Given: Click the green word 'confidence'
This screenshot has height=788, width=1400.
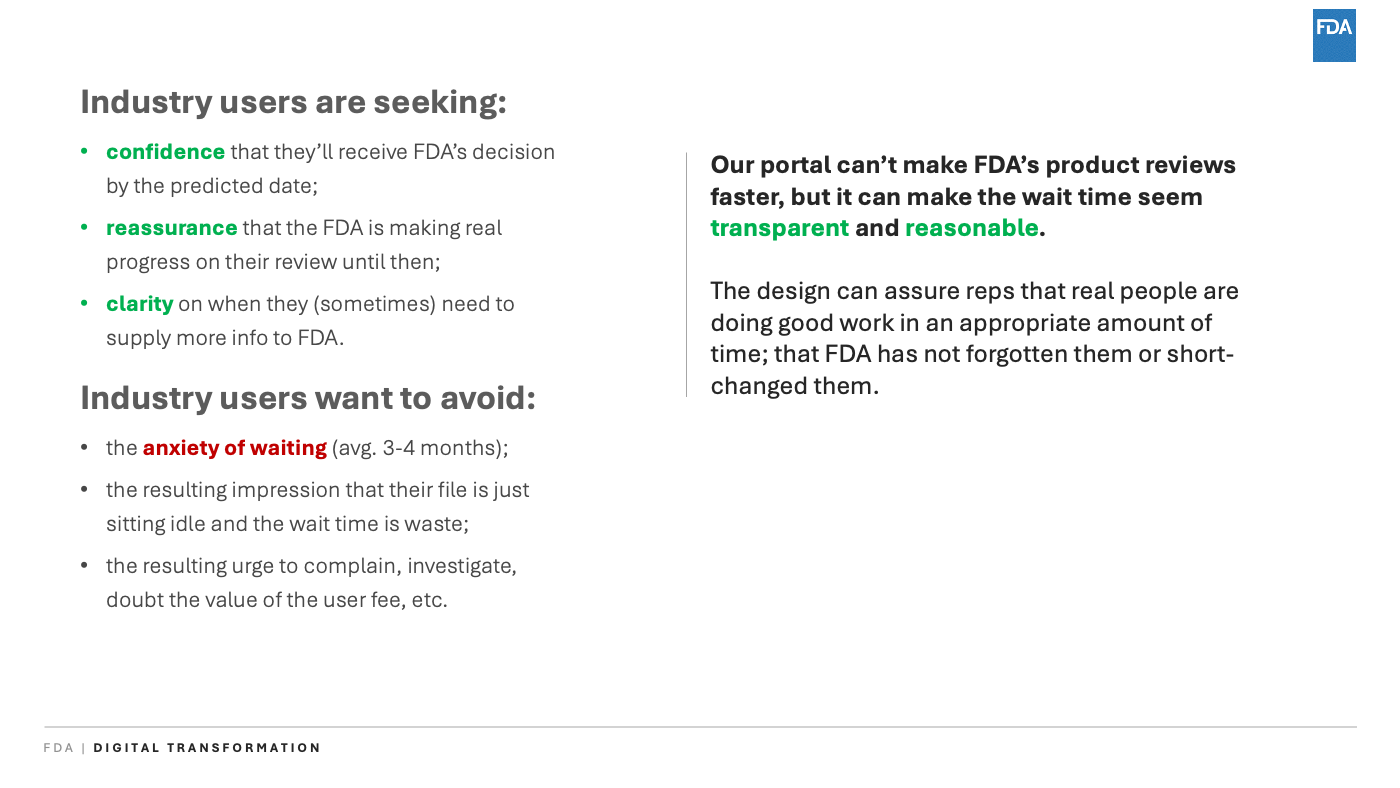Looking at the screenshot, I should pyautogui.click(x=166, y=152).
